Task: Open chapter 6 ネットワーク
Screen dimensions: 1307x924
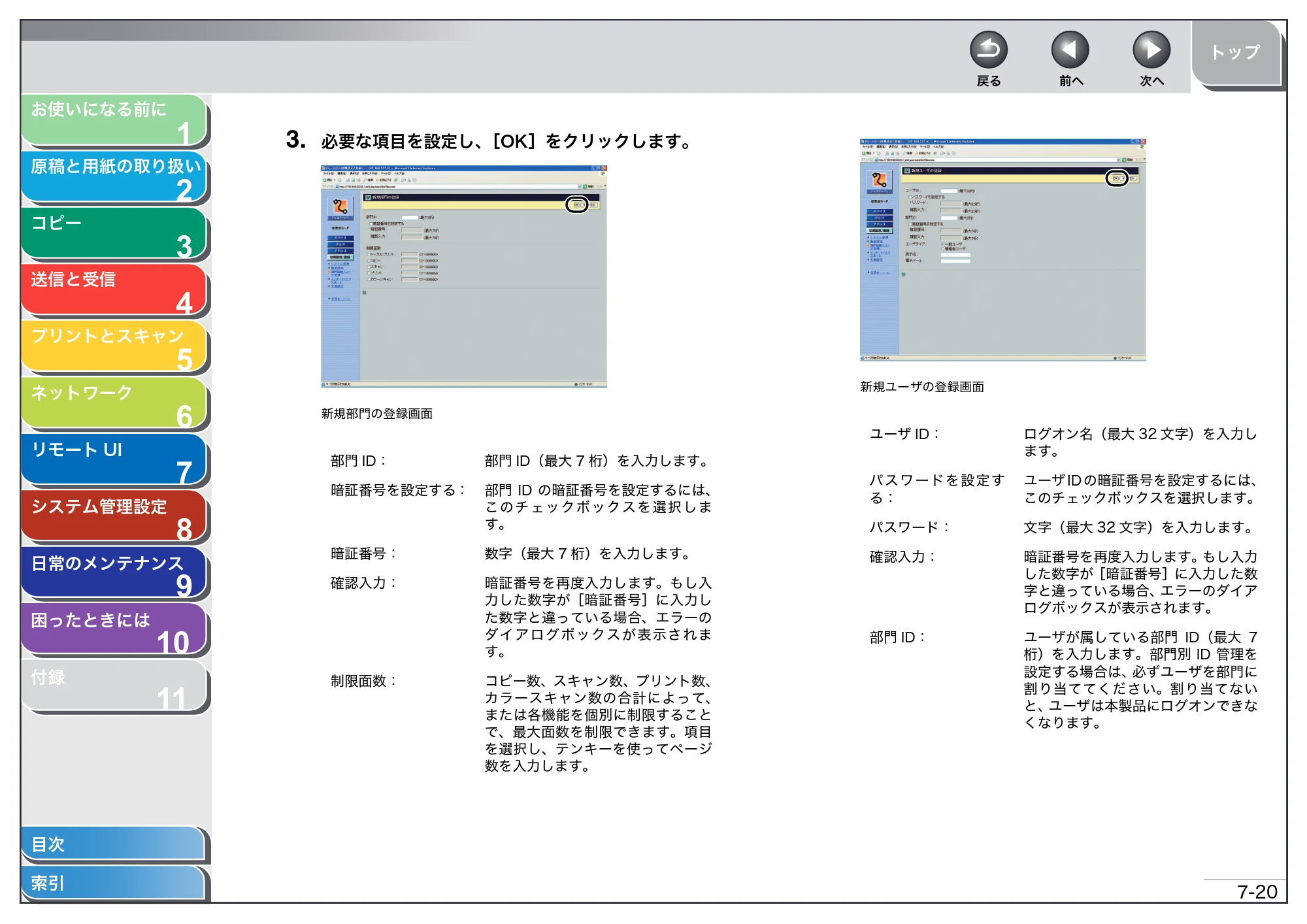Action: (114, 403)
